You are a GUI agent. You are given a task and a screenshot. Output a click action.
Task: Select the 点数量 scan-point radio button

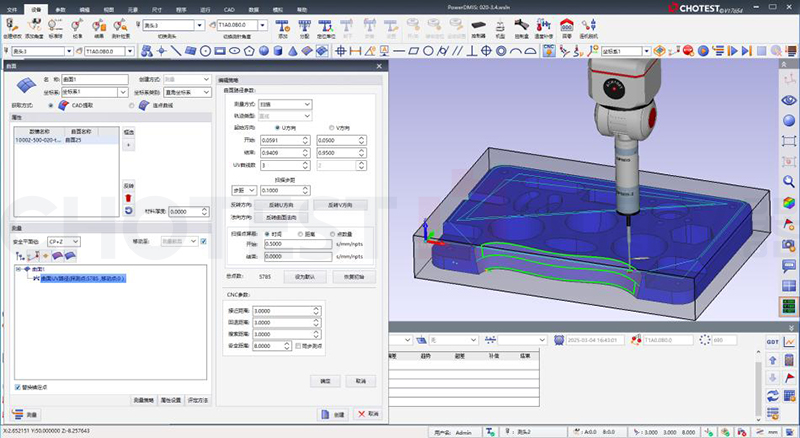coord(332,234)
